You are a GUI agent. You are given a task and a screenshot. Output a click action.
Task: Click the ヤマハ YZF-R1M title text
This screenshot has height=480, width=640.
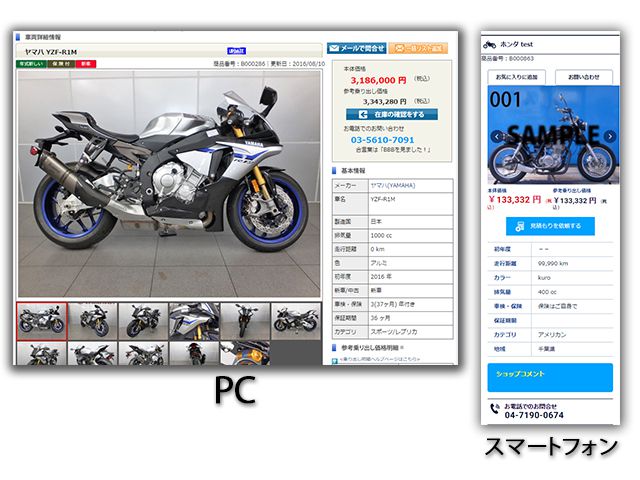[51, 52]
